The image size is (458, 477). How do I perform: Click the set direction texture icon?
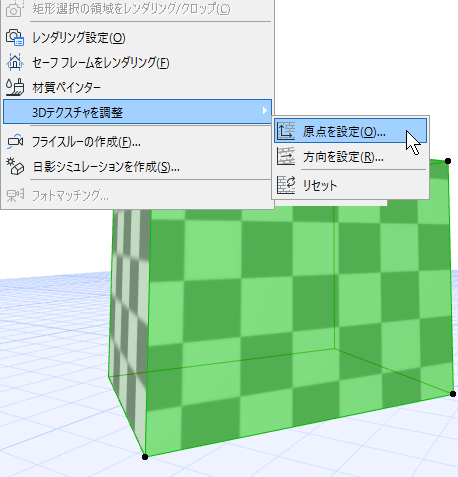(x=286, y=157)
